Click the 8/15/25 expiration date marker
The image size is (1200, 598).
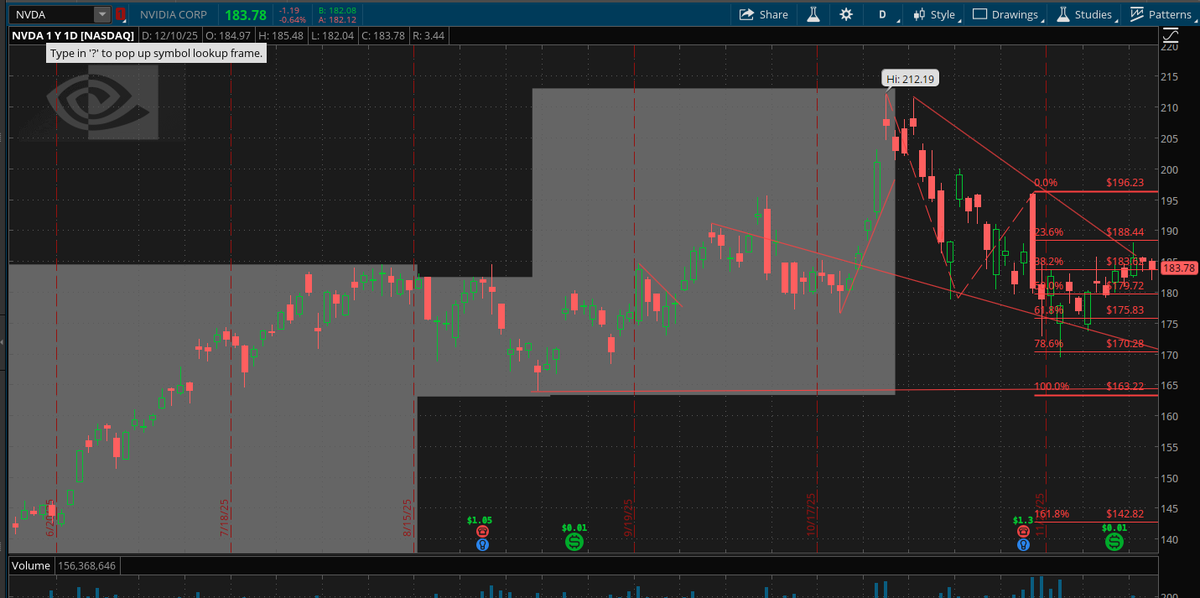click(409, 519)
